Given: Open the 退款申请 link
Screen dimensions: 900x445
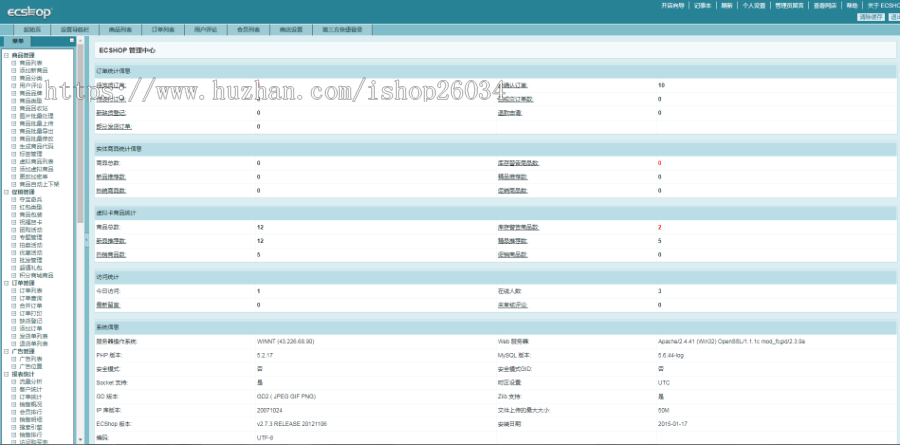Looking at the screenshot, I should tap(510, 113).
